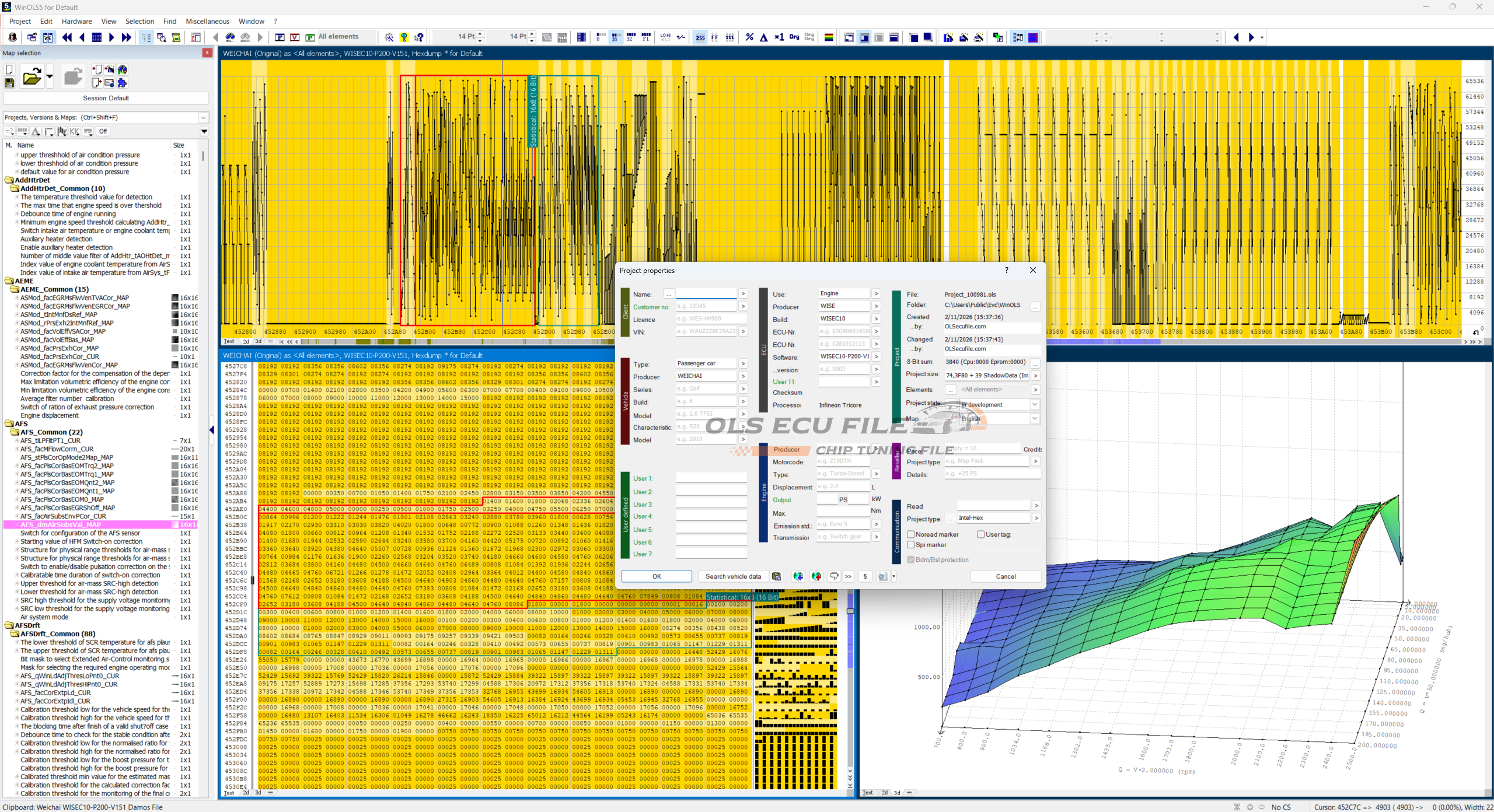The width and height of the screenshot is (1494, 812).
Task: Click the rainbow color stripes icon
Action: tap(828, 37)
